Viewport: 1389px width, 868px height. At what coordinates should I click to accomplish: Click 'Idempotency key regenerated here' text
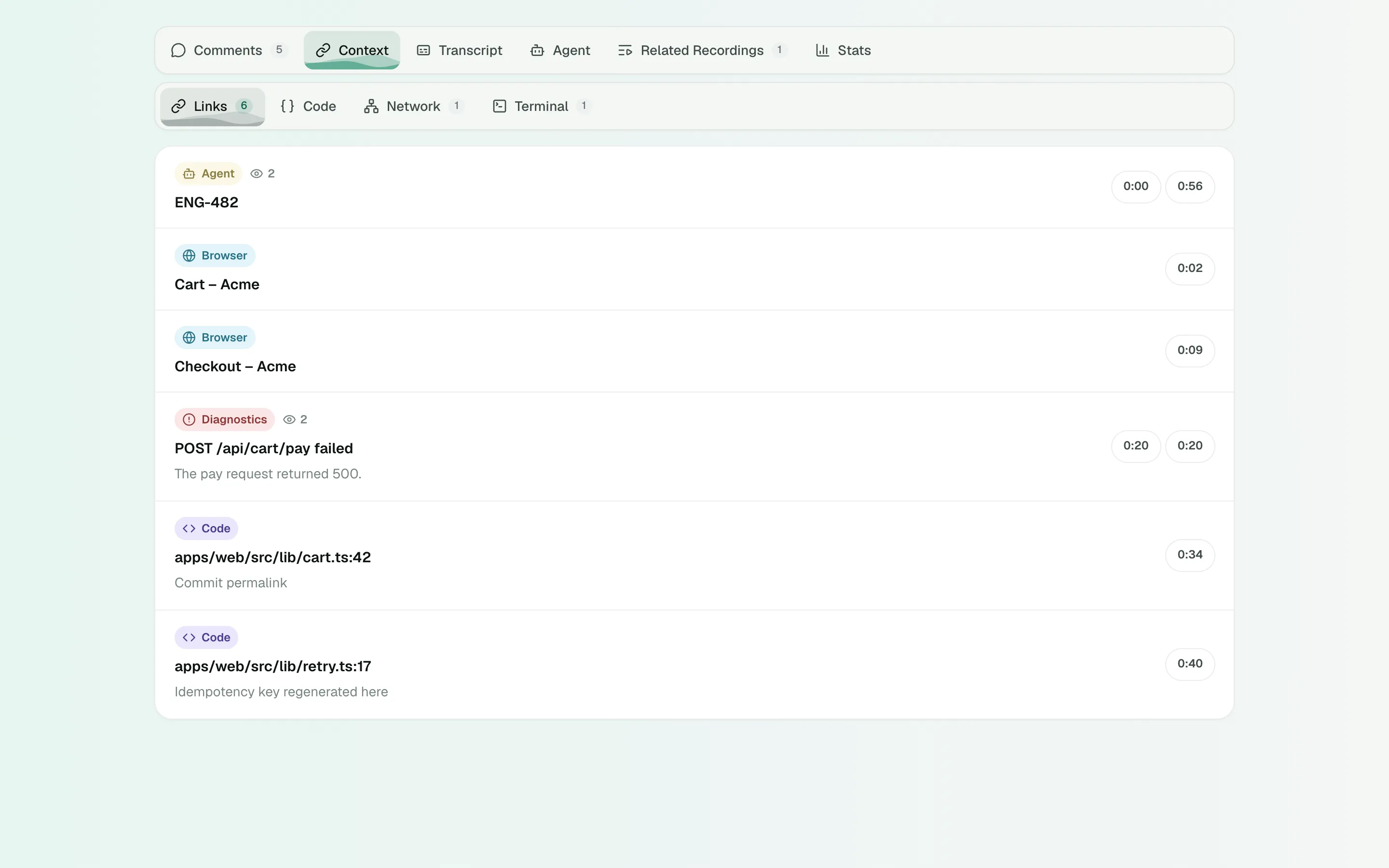281,692
